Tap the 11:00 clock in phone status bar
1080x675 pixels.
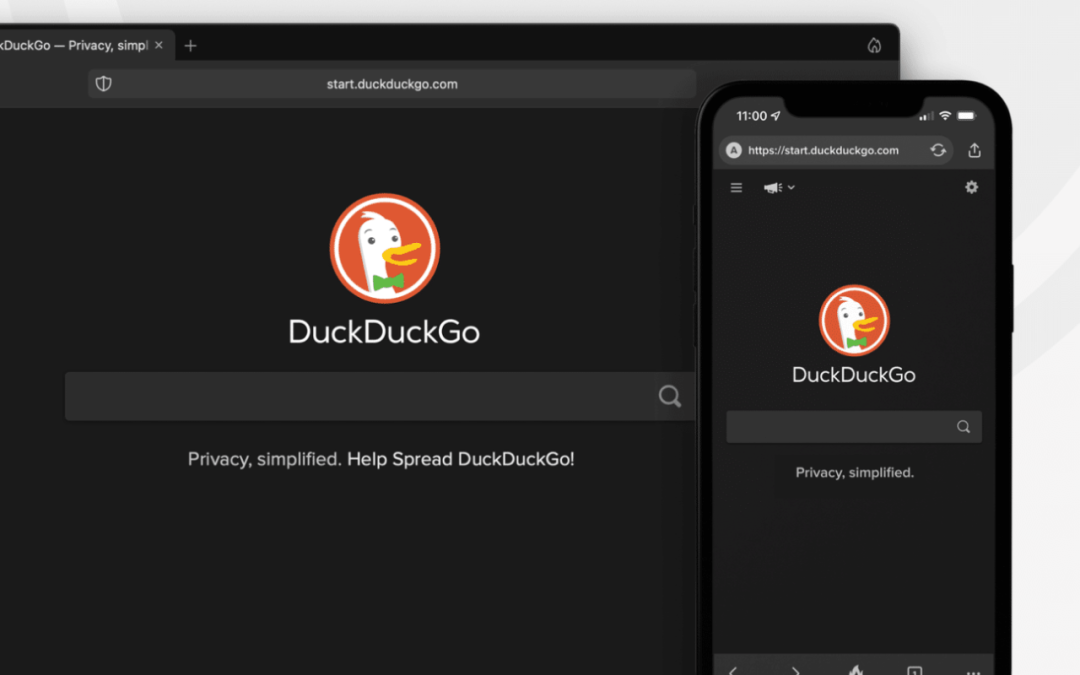pyautogui.click(x=751, y=116)
